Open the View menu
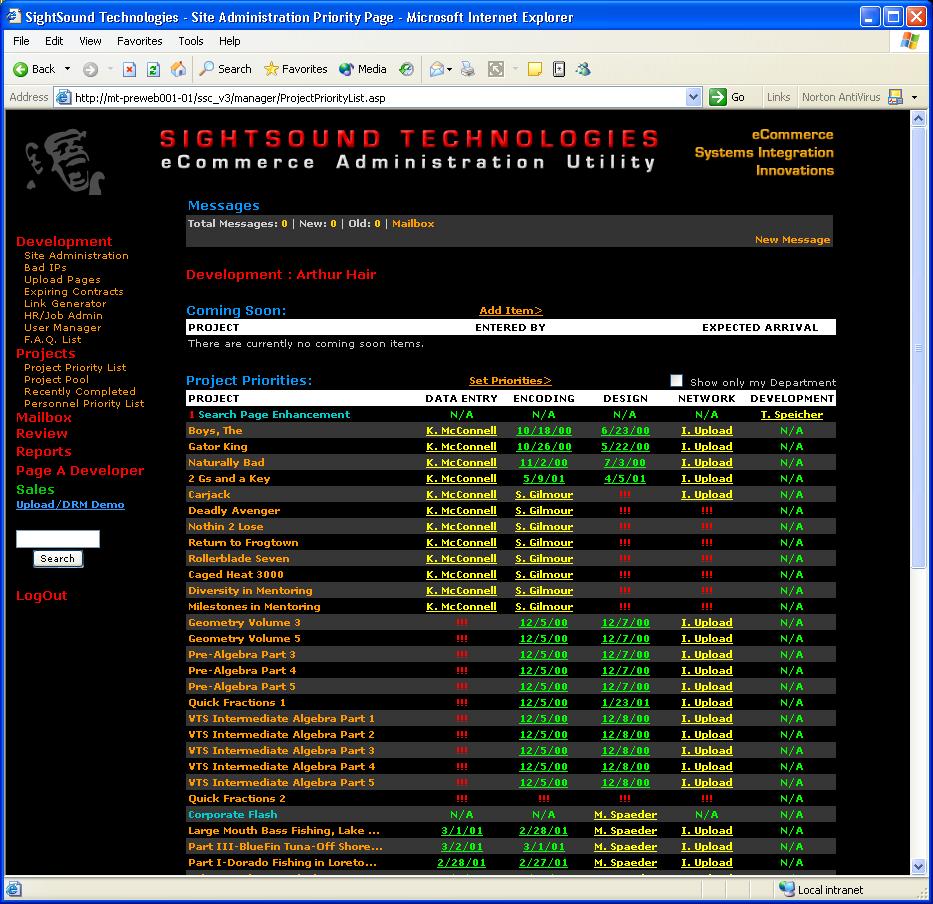This screenshot has height=904, width=933. 90,41
